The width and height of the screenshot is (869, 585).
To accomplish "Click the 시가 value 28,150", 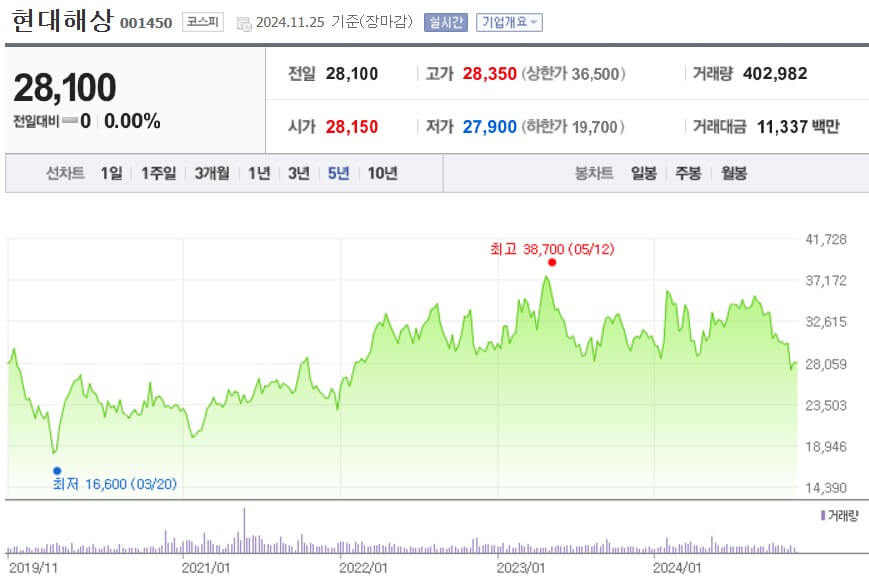I will pos(351,127).
